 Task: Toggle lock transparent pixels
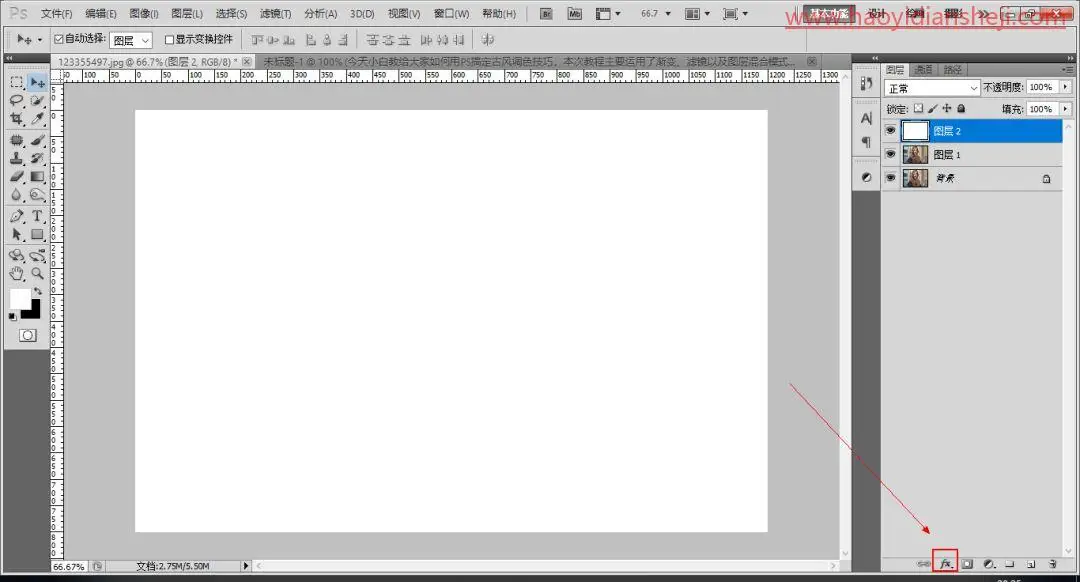(918, 108)
